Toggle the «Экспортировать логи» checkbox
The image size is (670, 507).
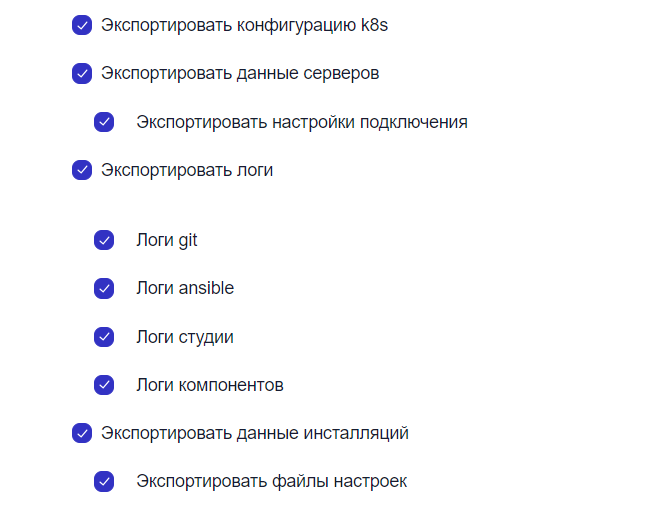[x=82, y=170]
